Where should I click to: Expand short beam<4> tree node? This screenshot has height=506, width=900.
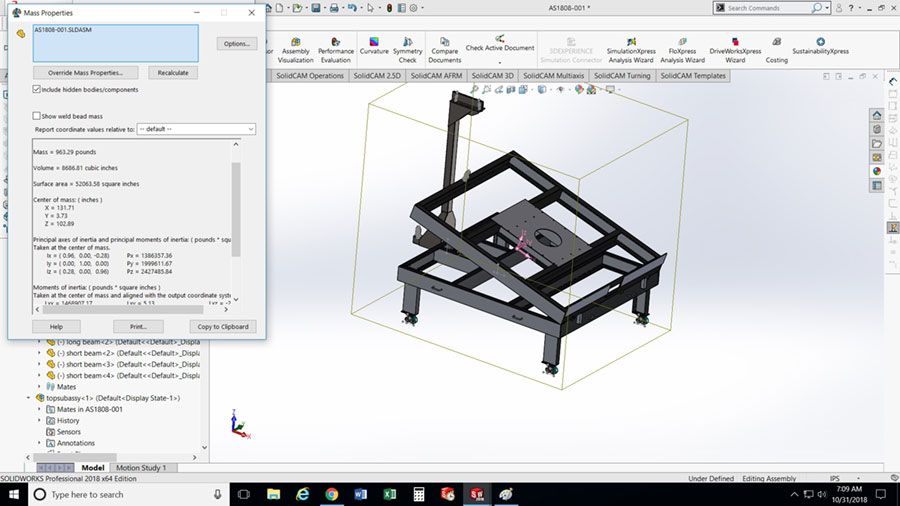(x=40, y=376)
